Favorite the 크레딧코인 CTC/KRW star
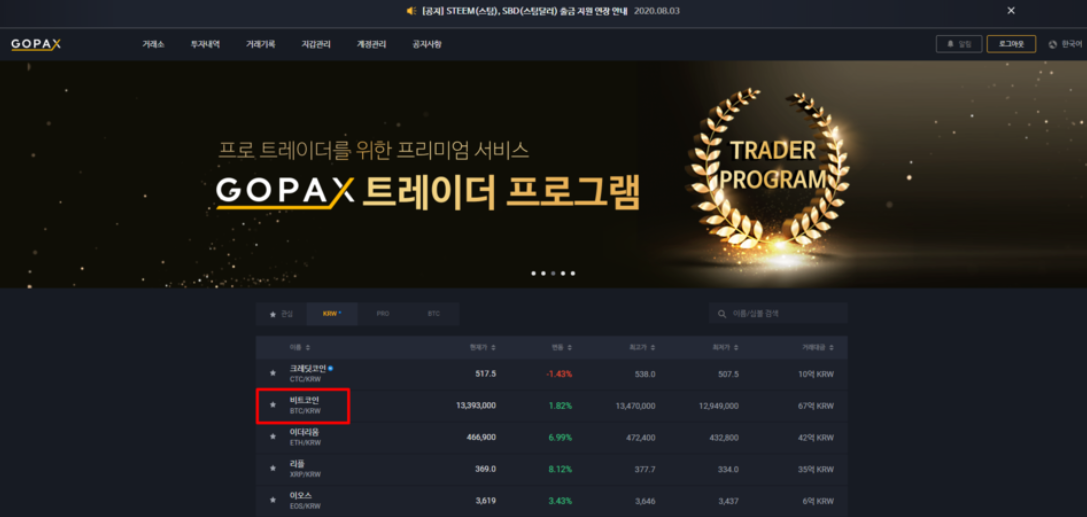The height and width of the screenshot is (517, 1087). (x=272, y=374)
